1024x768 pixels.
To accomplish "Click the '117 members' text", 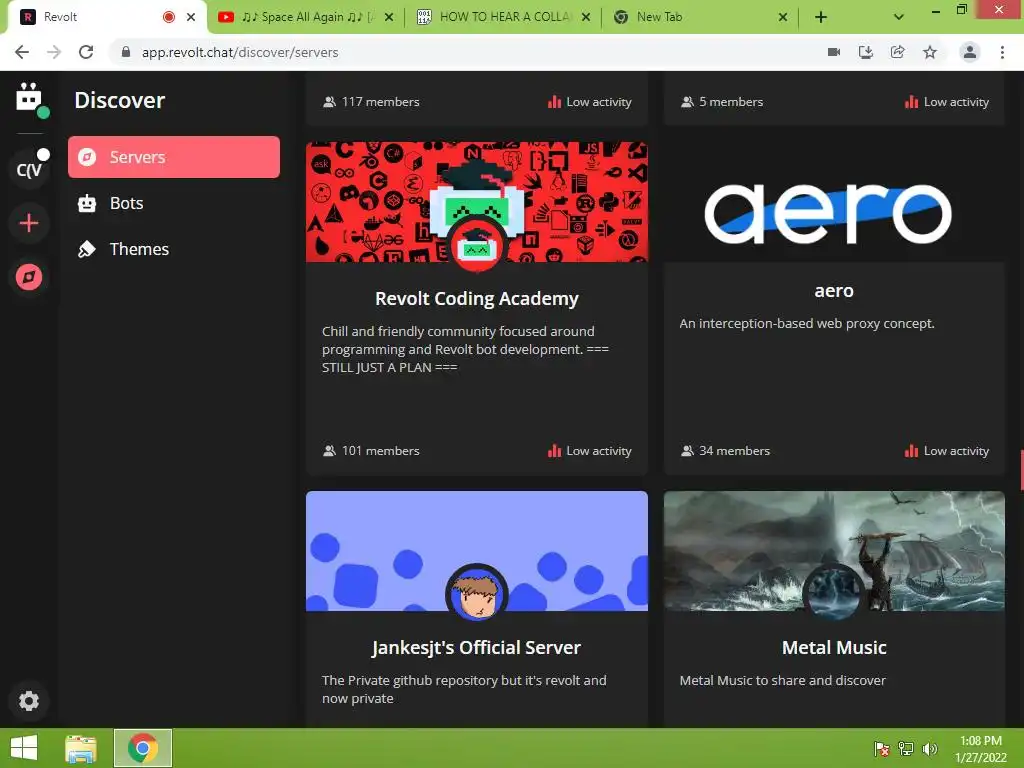I will pos(380,102).
